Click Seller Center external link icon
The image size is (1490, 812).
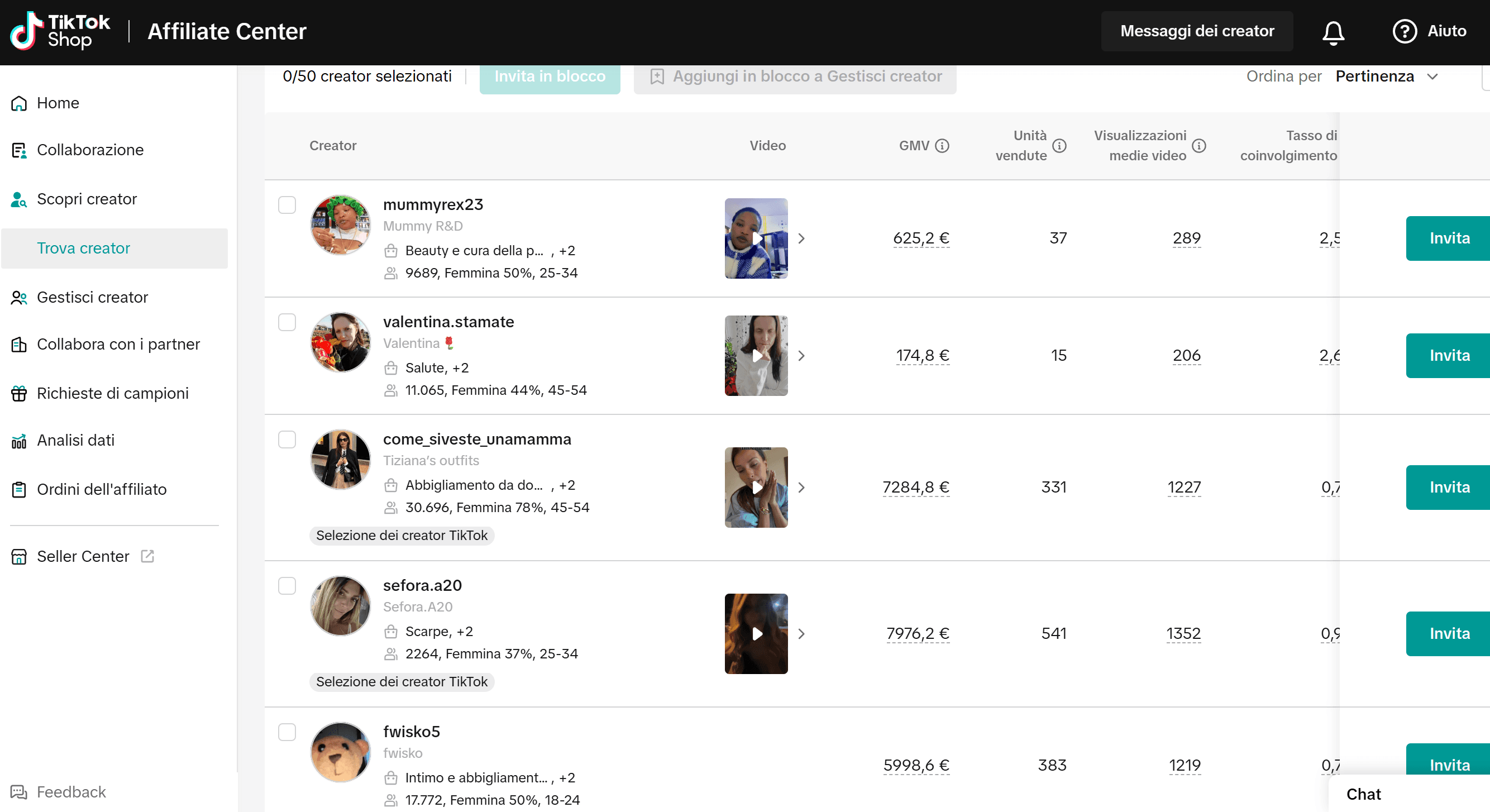point(147,556)
